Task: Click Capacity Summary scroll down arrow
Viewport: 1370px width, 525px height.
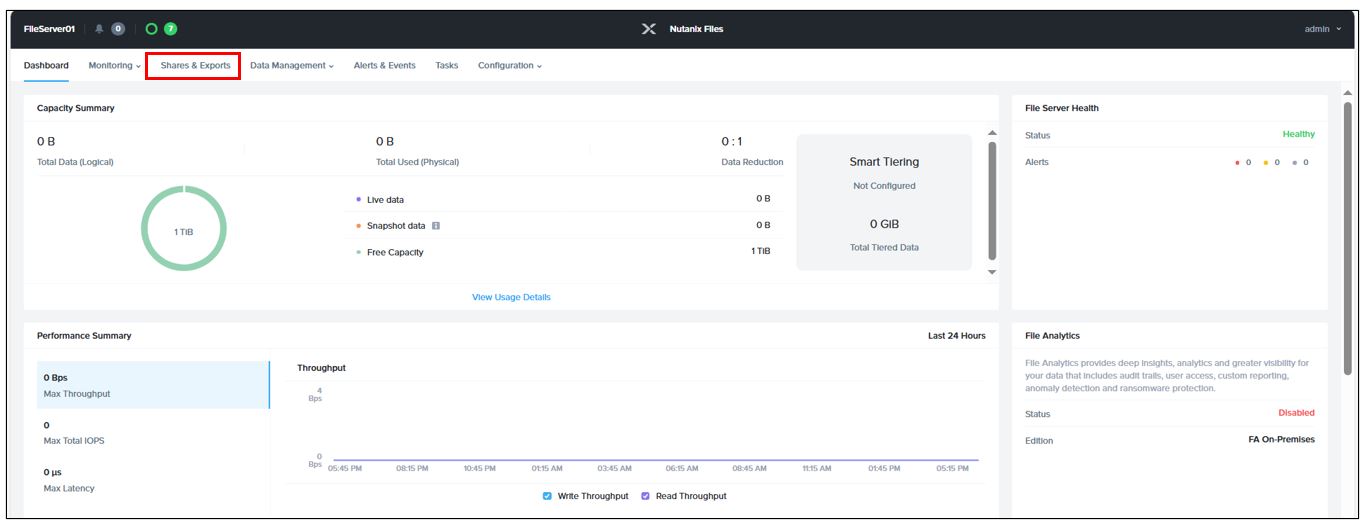Action: pyautogui.click(x=992, y=272)
